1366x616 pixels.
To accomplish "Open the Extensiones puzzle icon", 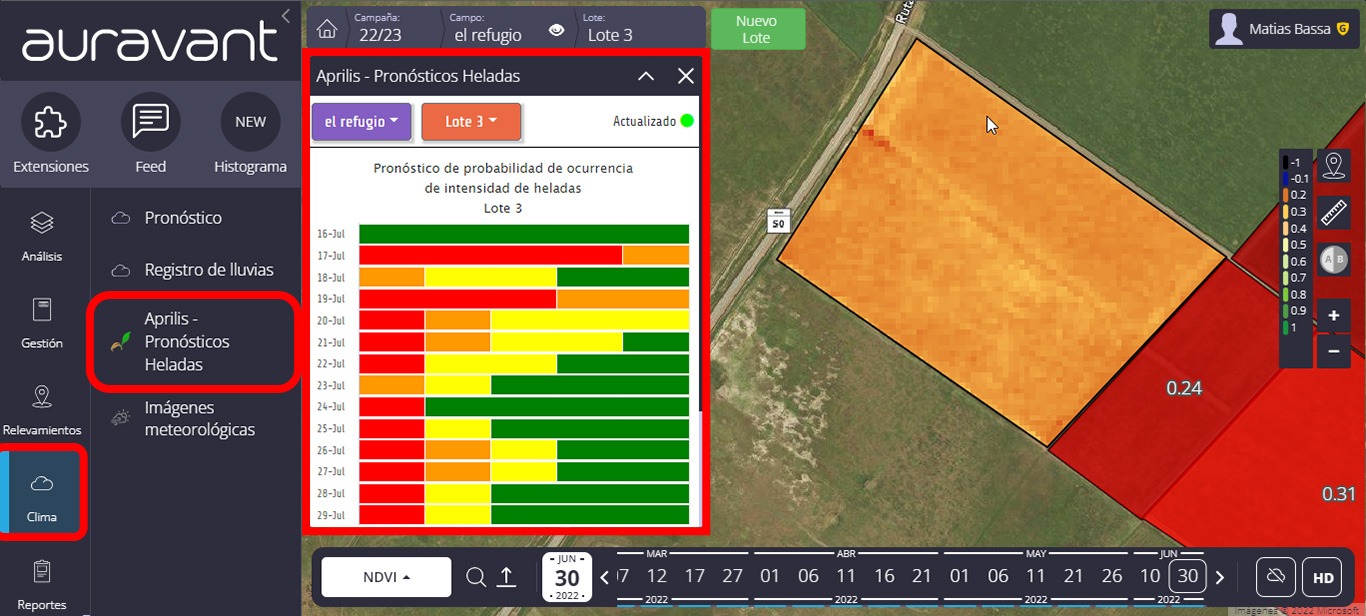I will [50, 122].
